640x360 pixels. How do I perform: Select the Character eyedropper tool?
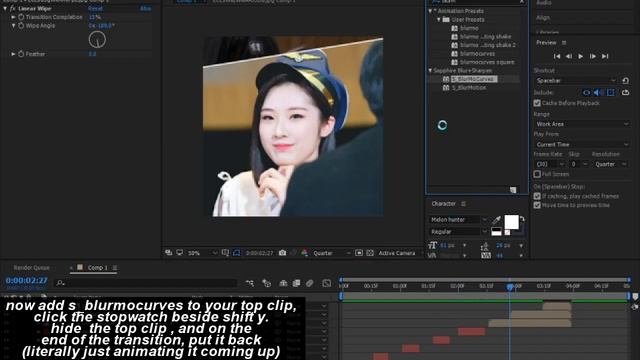pyautogui.click(x=496, y=220)
